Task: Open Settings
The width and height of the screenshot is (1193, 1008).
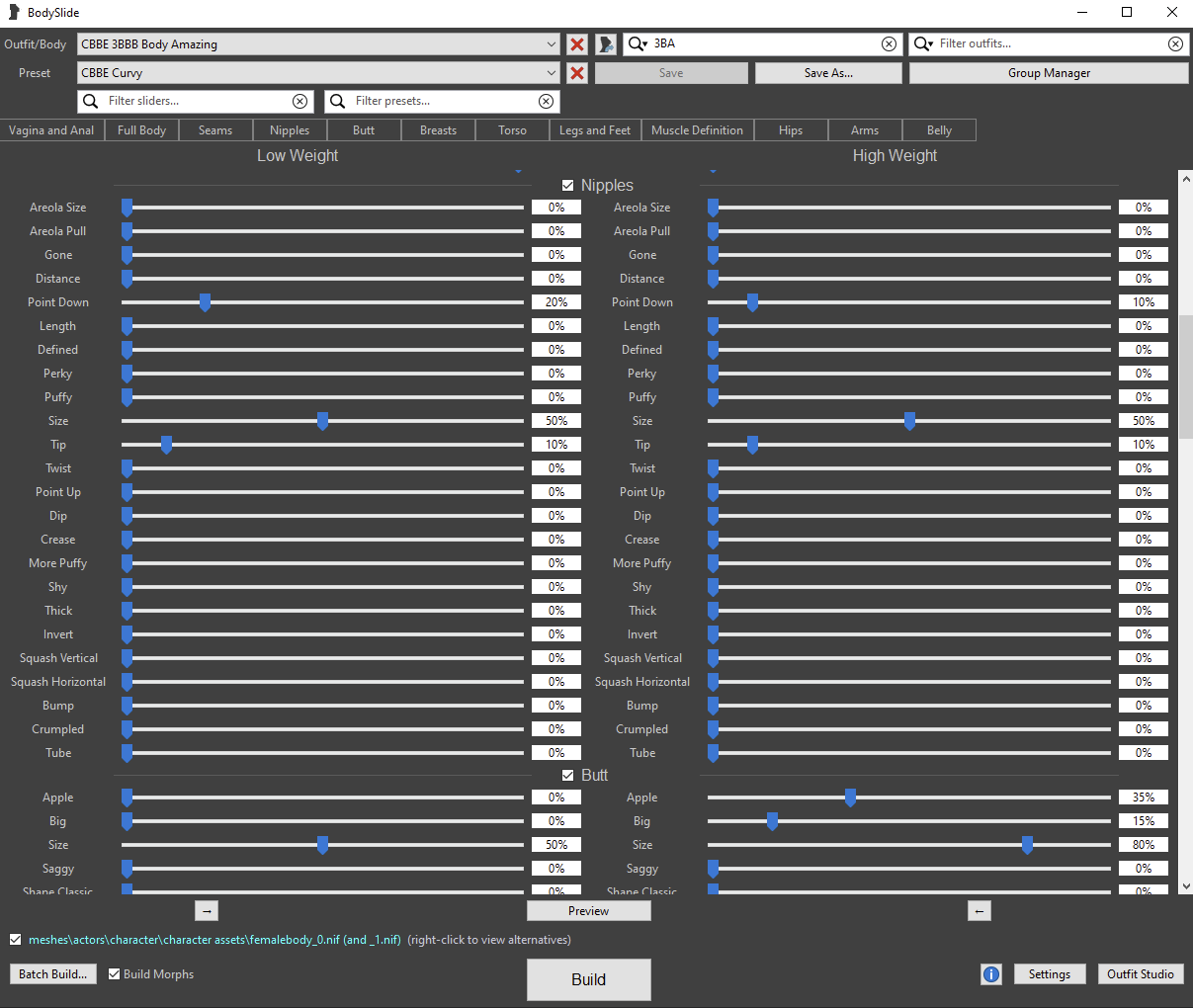Action: click(1050, 974)
